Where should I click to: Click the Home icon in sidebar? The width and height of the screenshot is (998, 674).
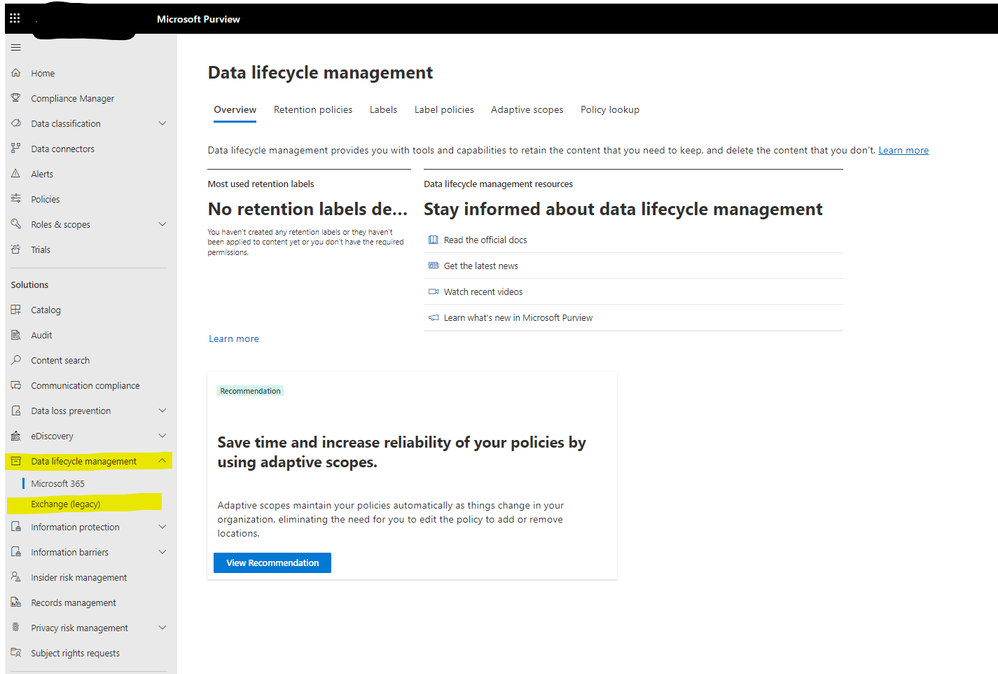[x=16, y=73]
